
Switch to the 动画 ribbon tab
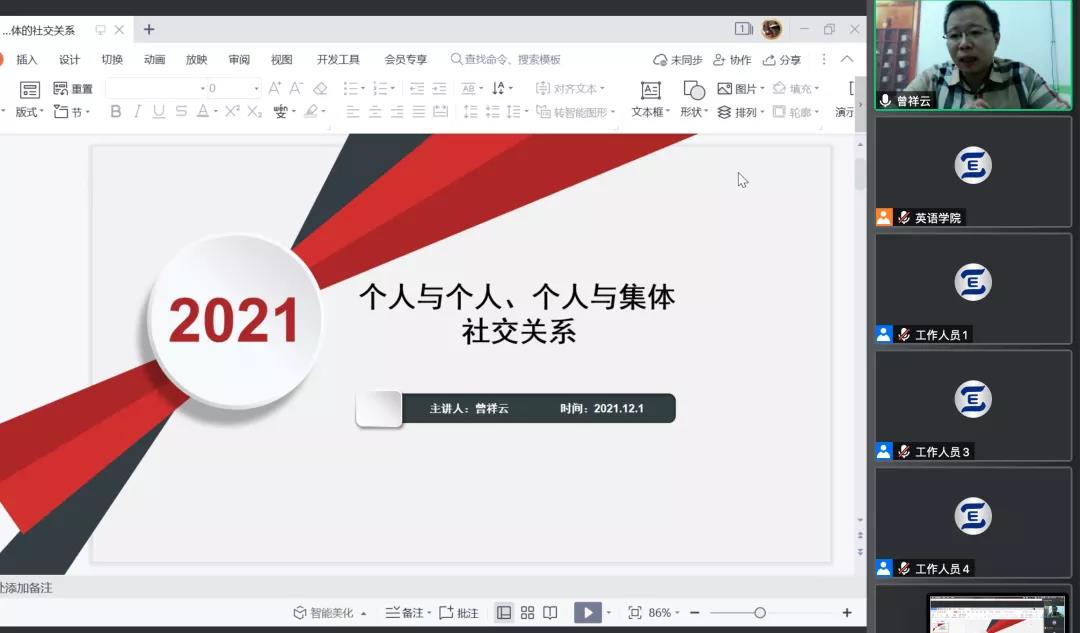[154, 60]
